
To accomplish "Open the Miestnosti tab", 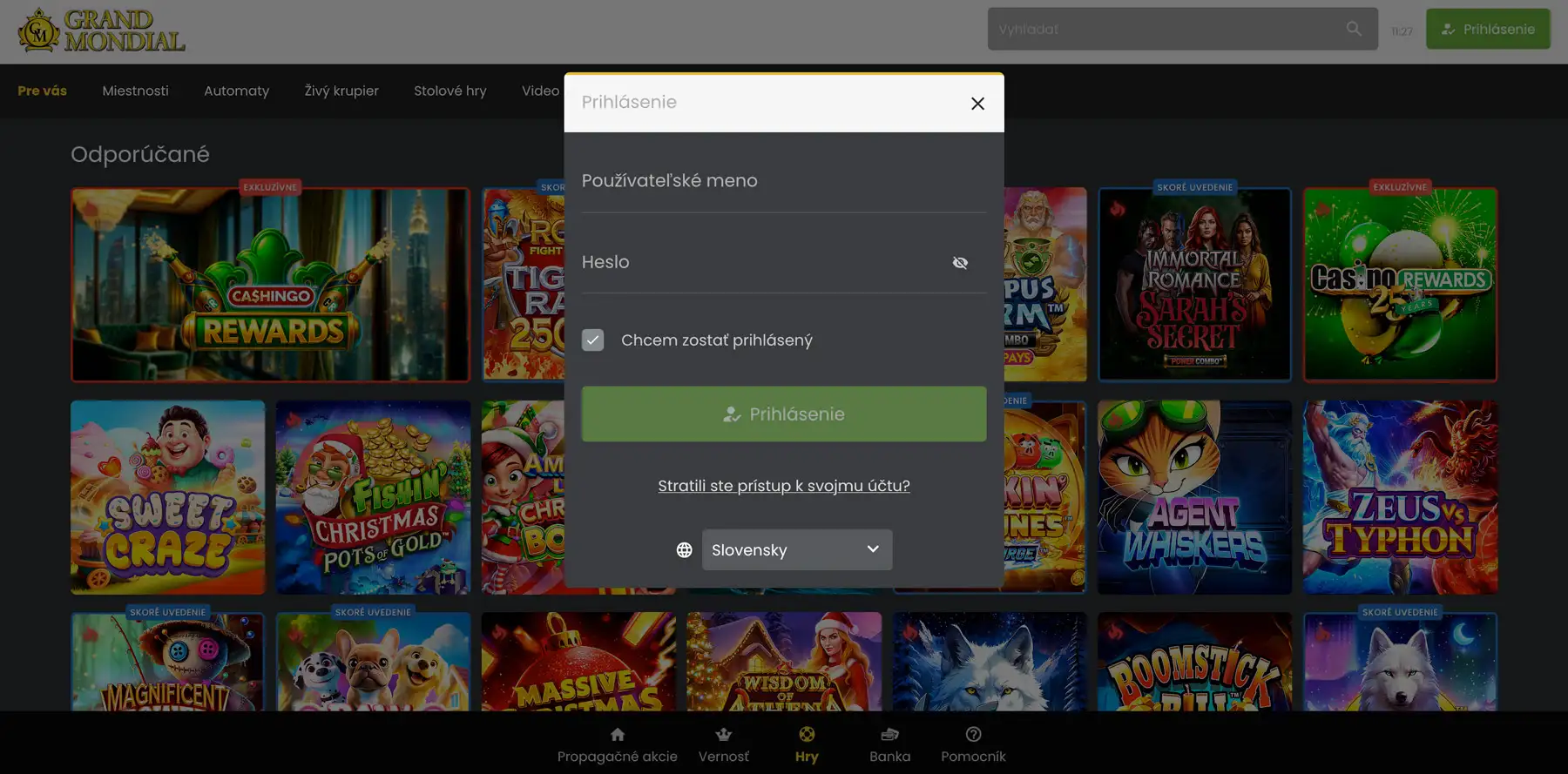I will click(x=135, y=91).
